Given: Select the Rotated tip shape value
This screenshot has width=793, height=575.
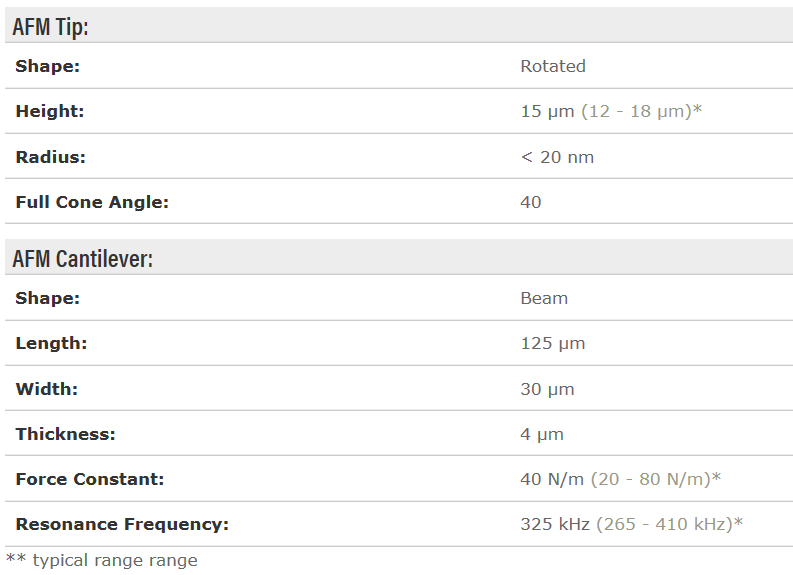Looking at the screenshot, I should pos(553,67).
